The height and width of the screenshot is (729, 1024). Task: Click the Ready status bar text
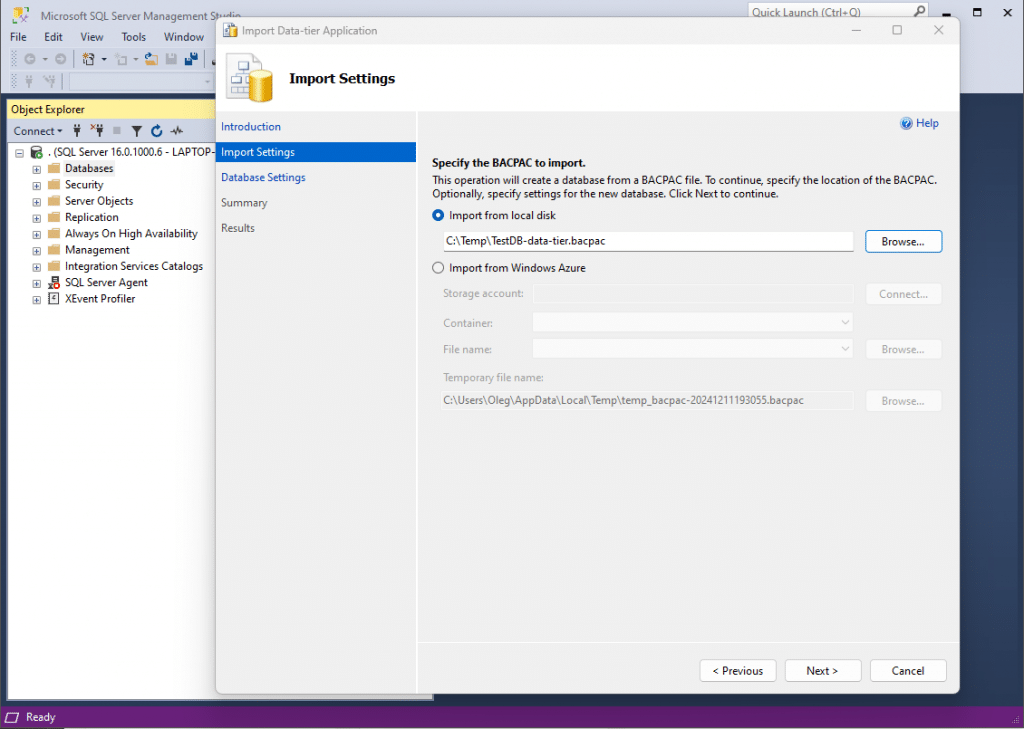coord(40,717)
